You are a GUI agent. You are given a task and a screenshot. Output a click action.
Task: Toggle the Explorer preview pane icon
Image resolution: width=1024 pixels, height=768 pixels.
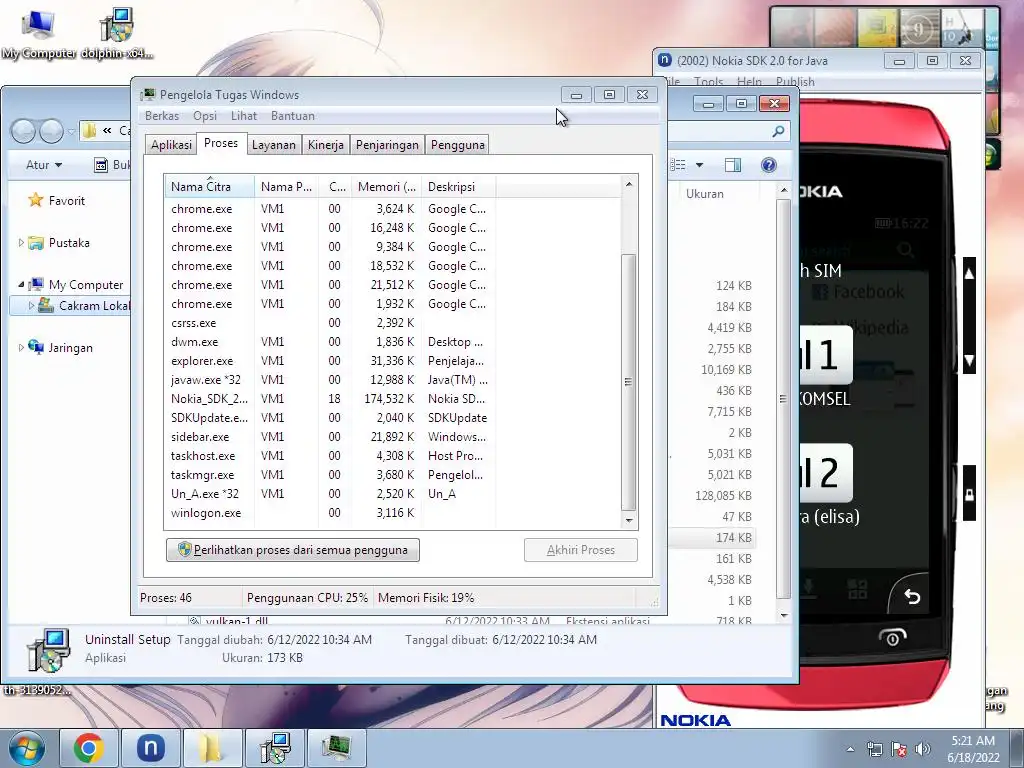(x=733, y=165)
